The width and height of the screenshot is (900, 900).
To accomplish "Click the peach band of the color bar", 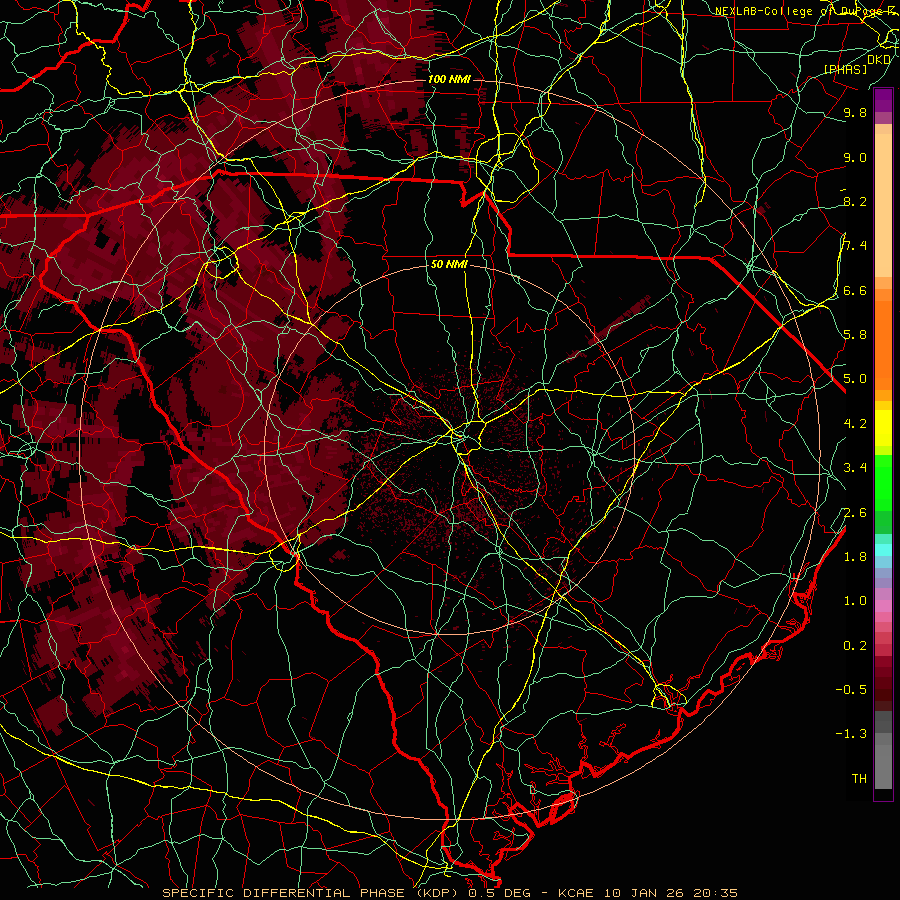I will (x=883, y=201).
